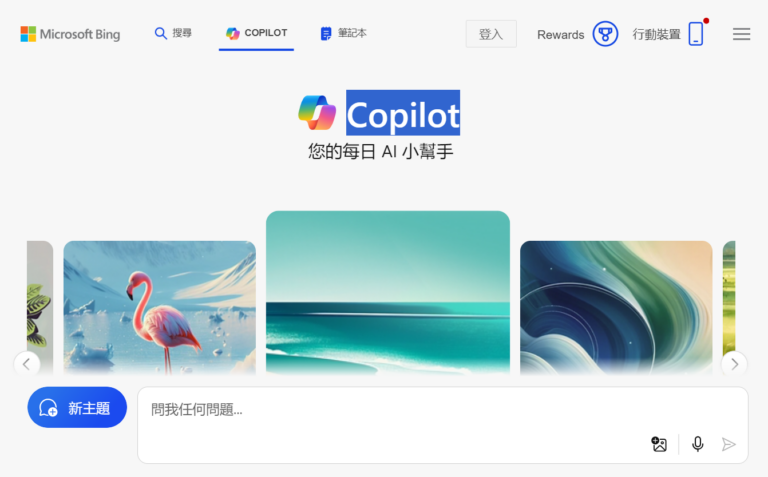Open the 筆記本 notebook tab

click(x=343, y=33)
